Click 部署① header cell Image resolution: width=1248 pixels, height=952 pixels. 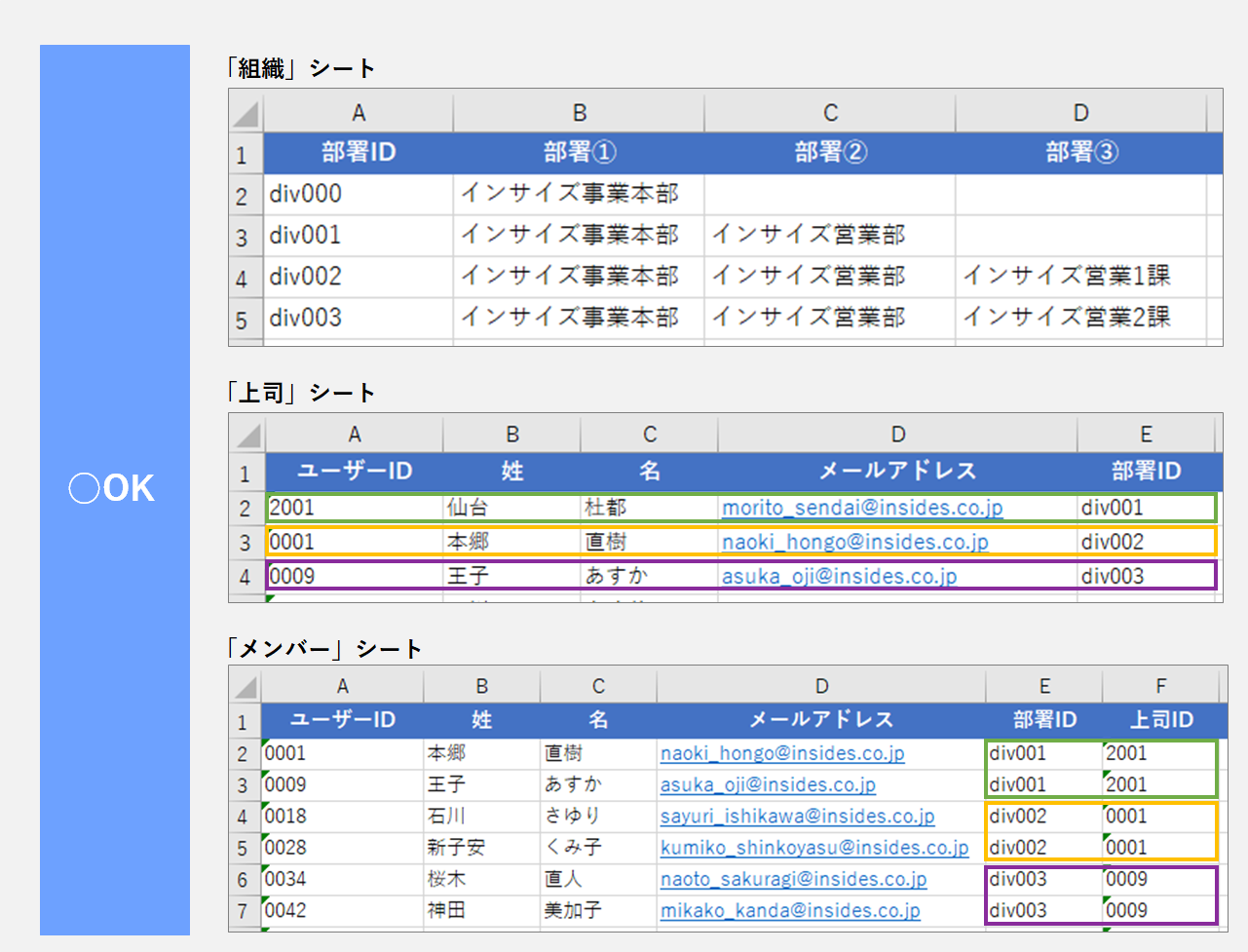[x=579, y=153]
